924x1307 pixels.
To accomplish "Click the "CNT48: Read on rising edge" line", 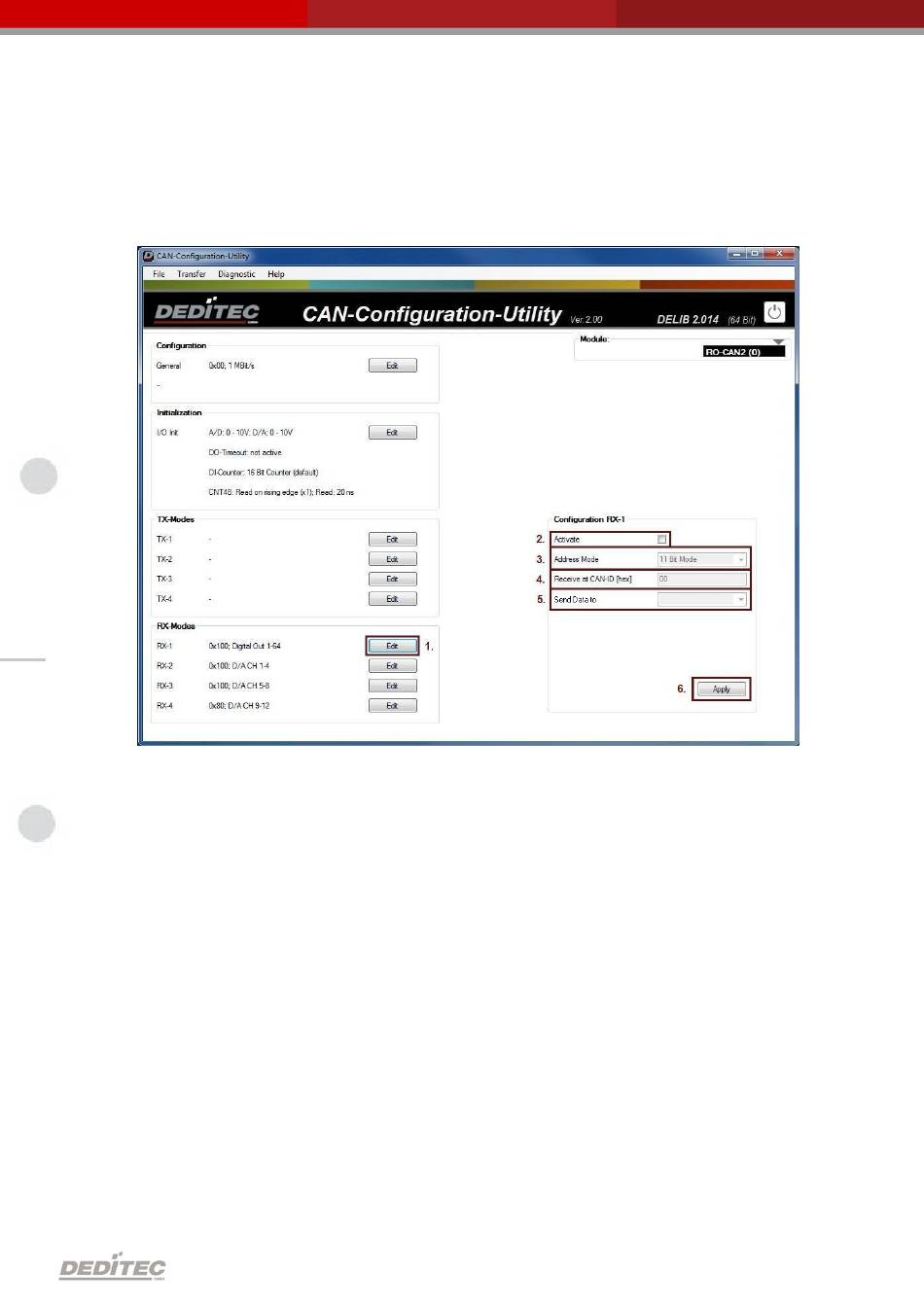I will [281, 493].
